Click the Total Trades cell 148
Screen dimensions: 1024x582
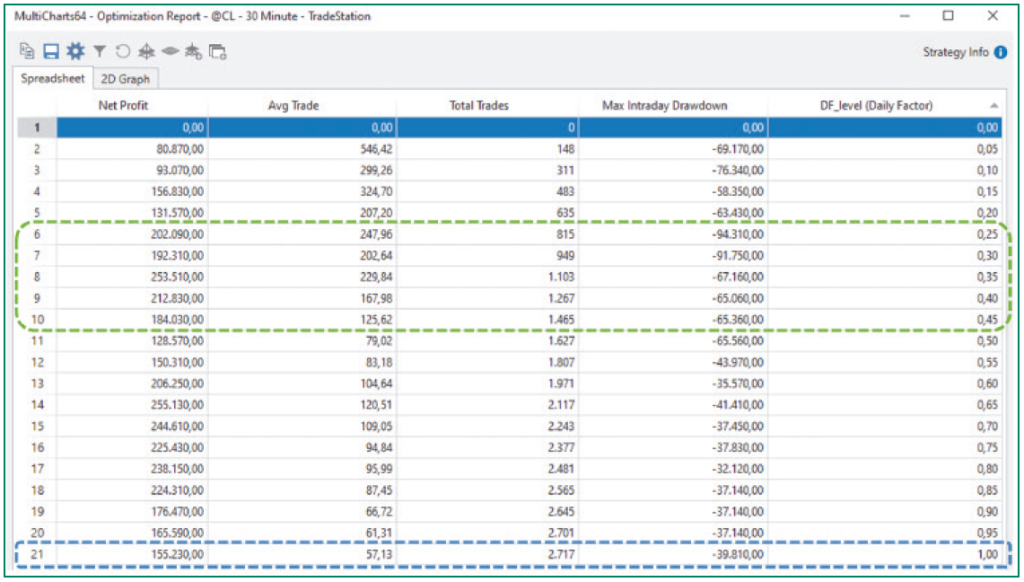(488, 149)
